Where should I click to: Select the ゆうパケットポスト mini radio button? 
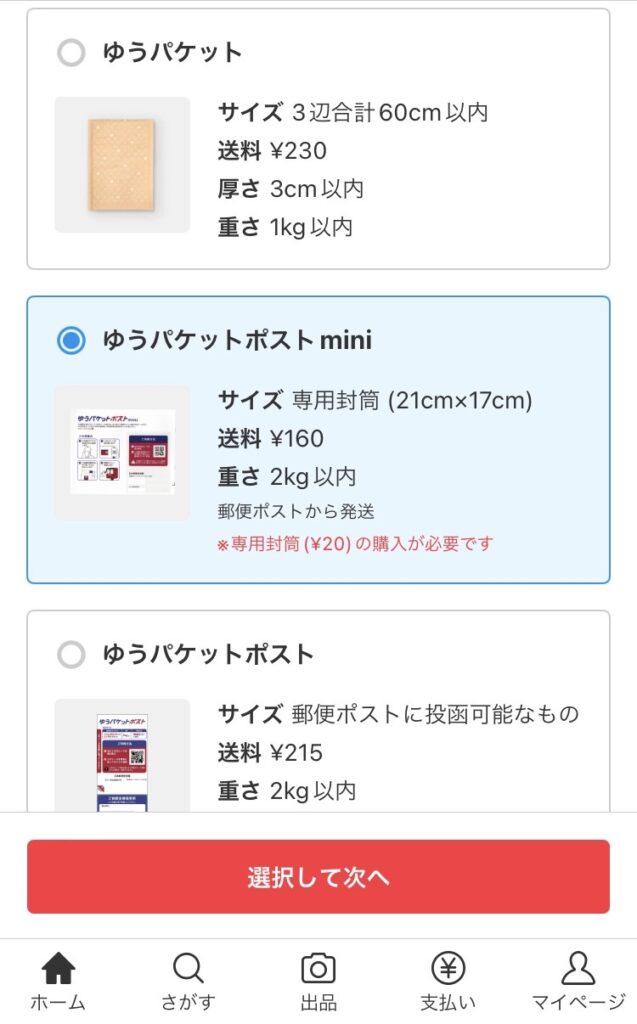tap(70, 340)
